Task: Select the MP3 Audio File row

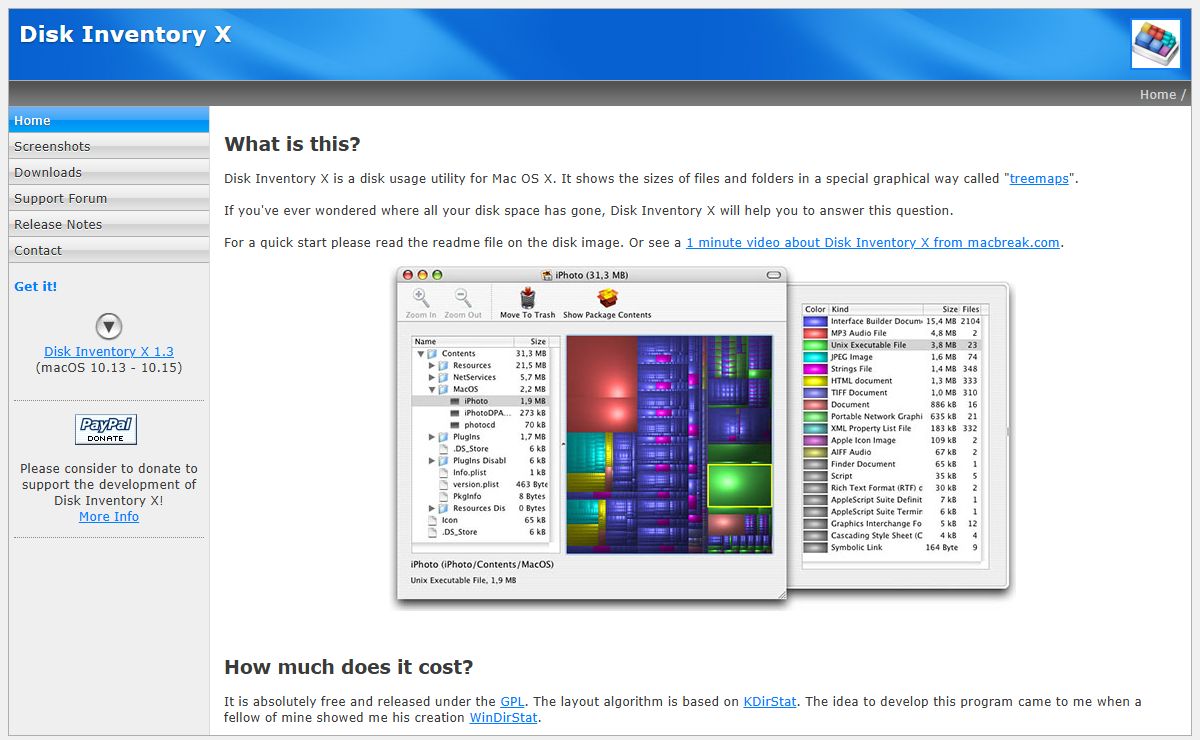Action: coord(892,333)
